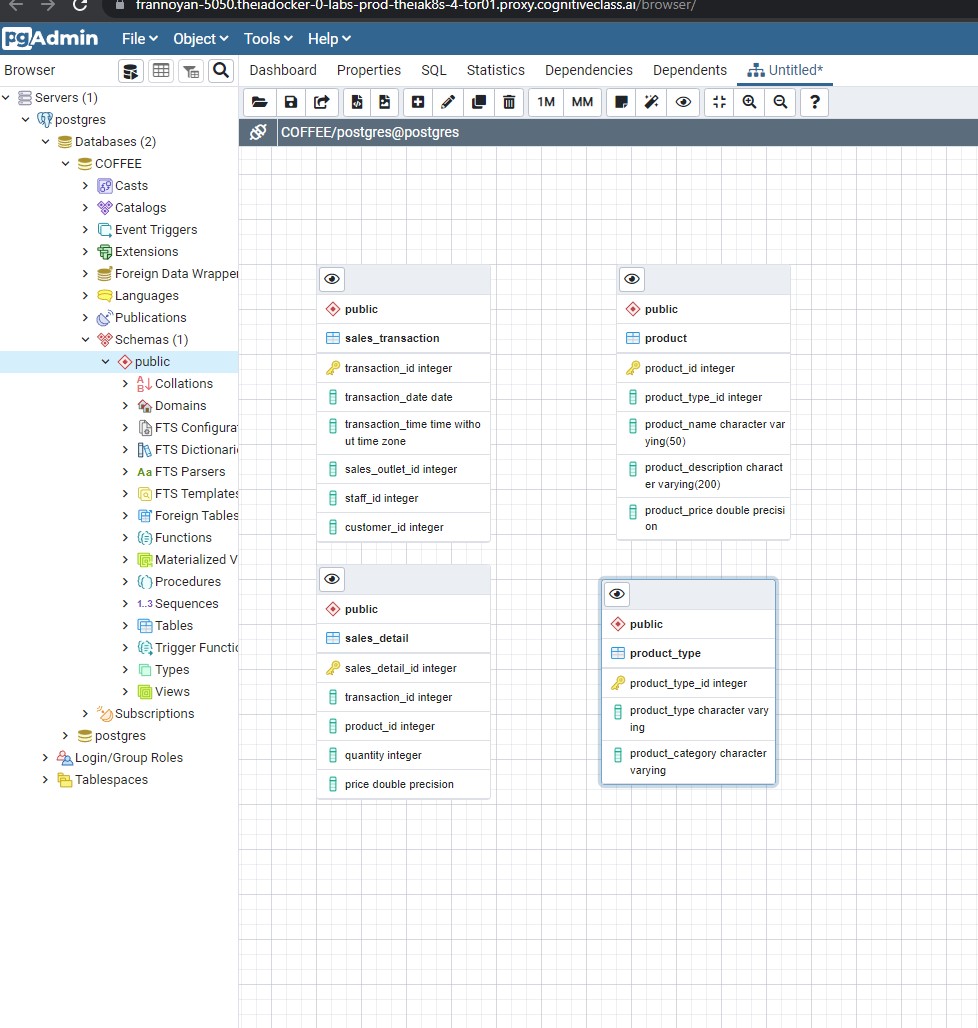Click the Save As share-arrow icon

[322, 102]
